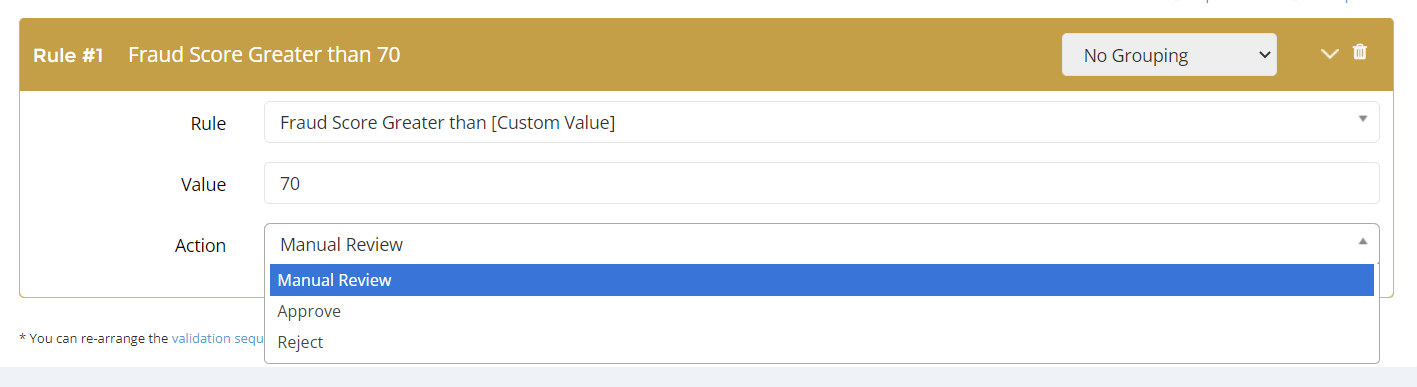Open the No Grouping dropdown
1417x387 pixels.
[x=1169, y=55]
